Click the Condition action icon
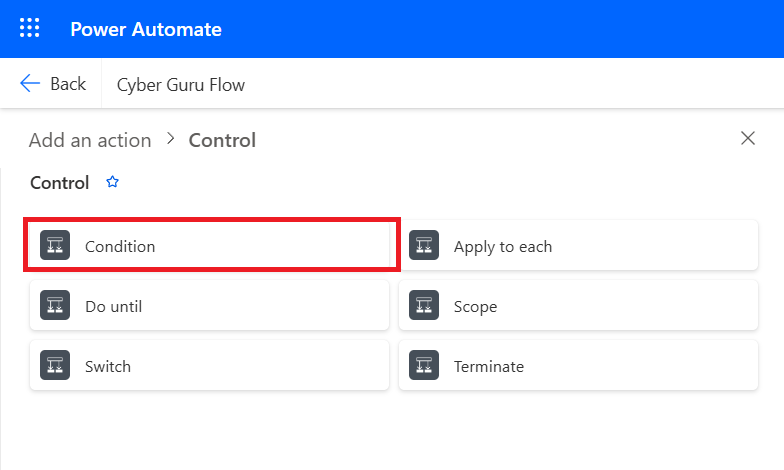 pos(55,245)
